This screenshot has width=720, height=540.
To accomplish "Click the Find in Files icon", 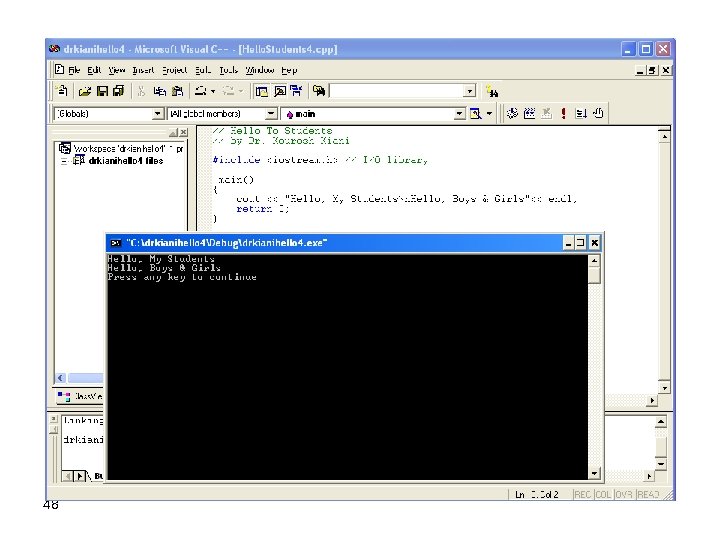I will (319, 91).
